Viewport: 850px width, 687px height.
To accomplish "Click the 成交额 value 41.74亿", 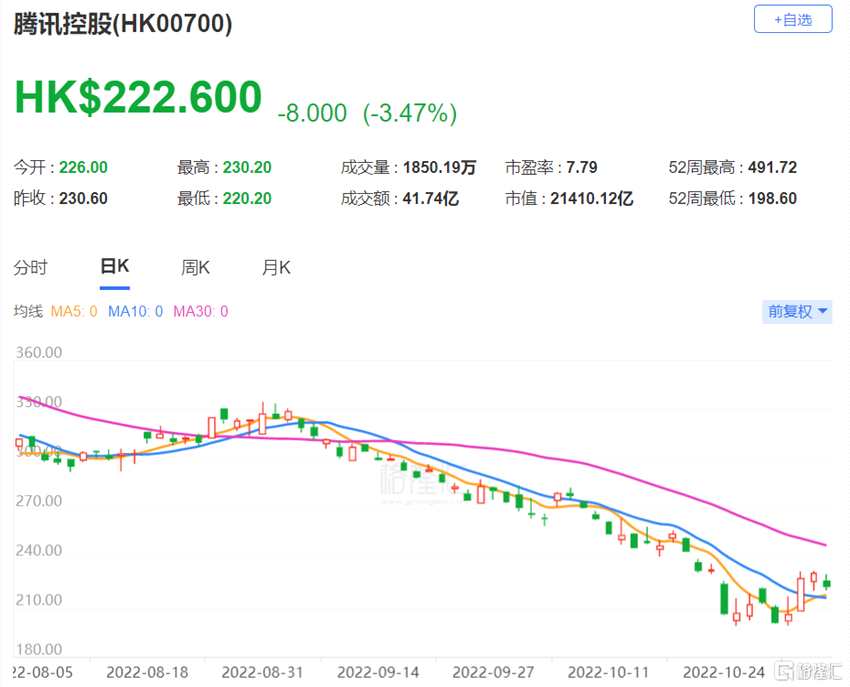I will pyautogui.click(x=430, y=198).
